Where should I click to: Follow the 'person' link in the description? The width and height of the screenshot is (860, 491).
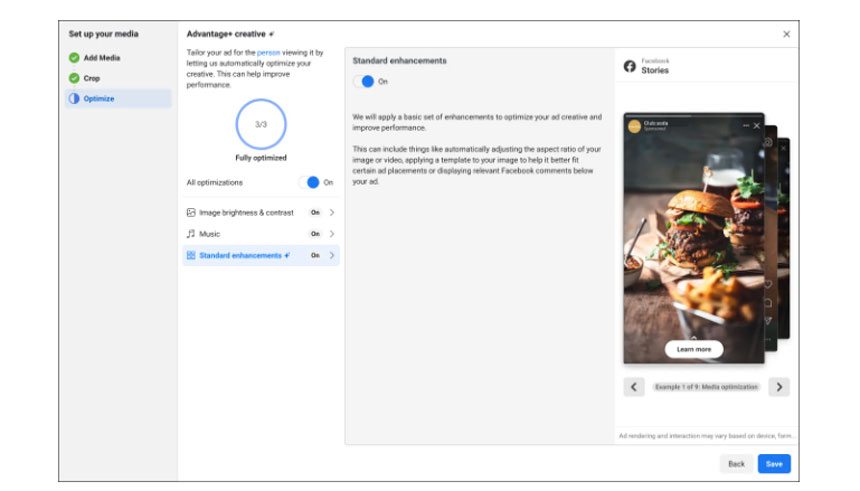tap(268, 53)
